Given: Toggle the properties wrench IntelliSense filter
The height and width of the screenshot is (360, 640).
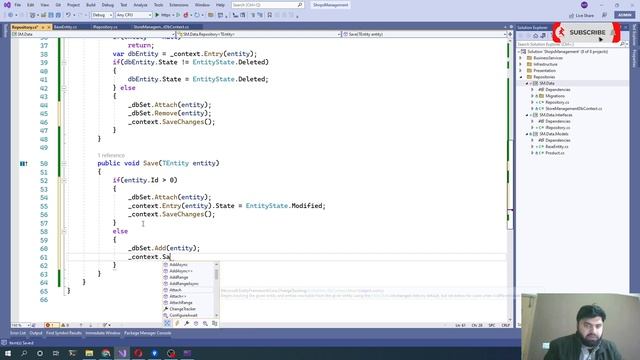Looking at the screenshot, I should [x=186, y=323].
